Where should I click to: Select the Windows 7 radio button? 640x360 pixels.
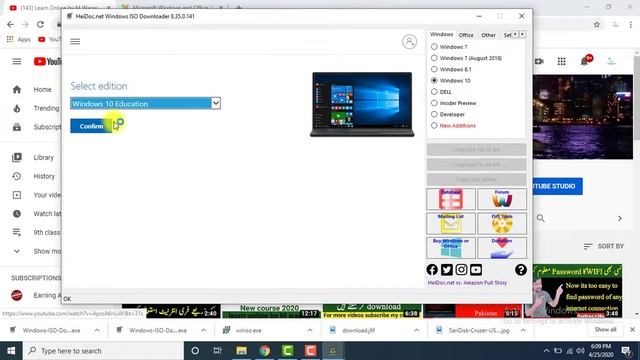coord(434,47)
